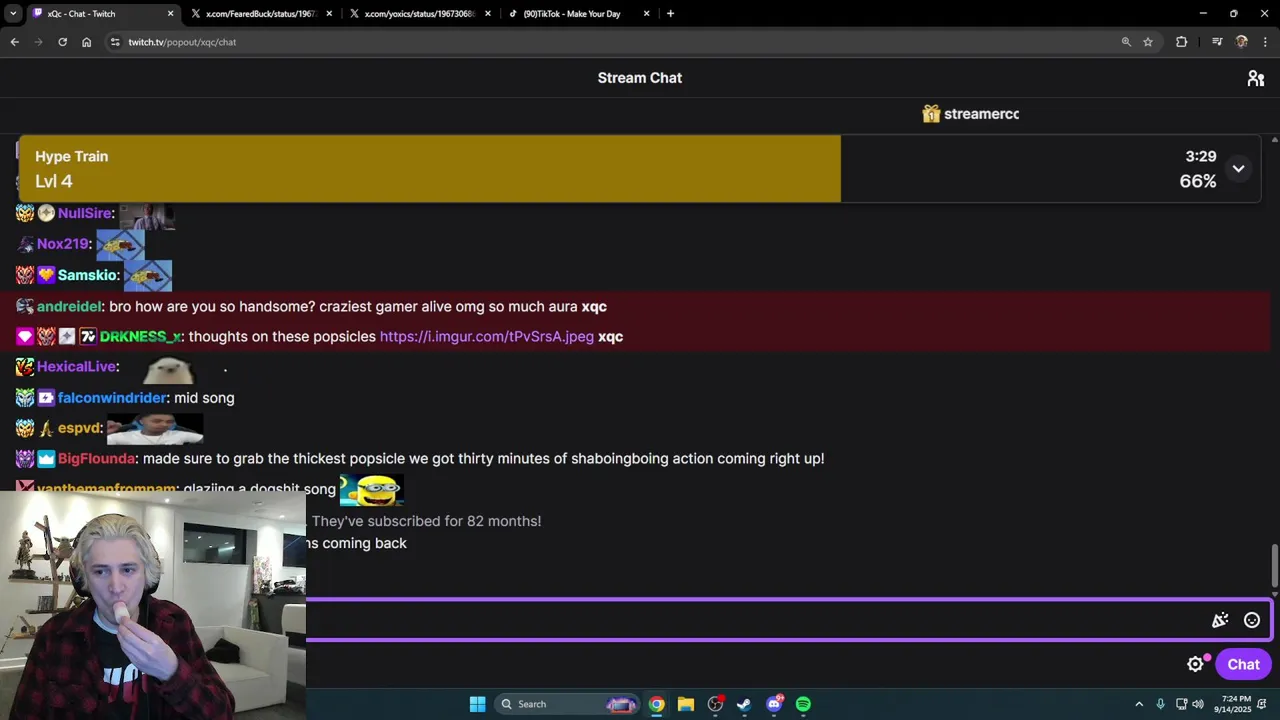The width and height of the screenshot is (1280, 720).
Task: Click the chat vertical scrollbar thumb
Action: [1274, 566]
